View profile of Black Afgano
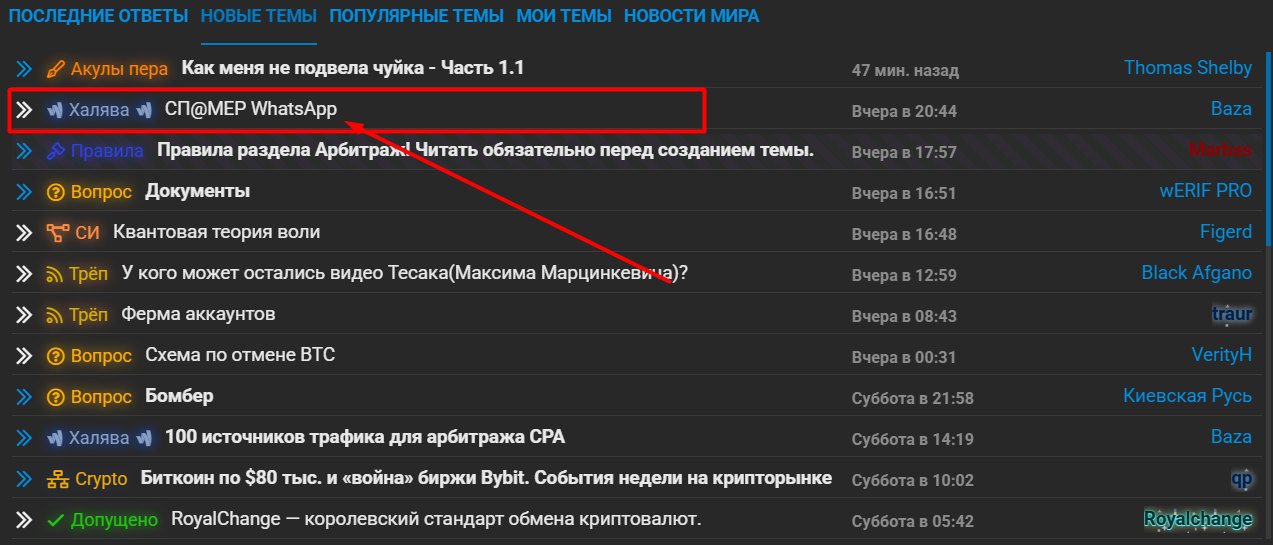 [x=1197, y=273]
